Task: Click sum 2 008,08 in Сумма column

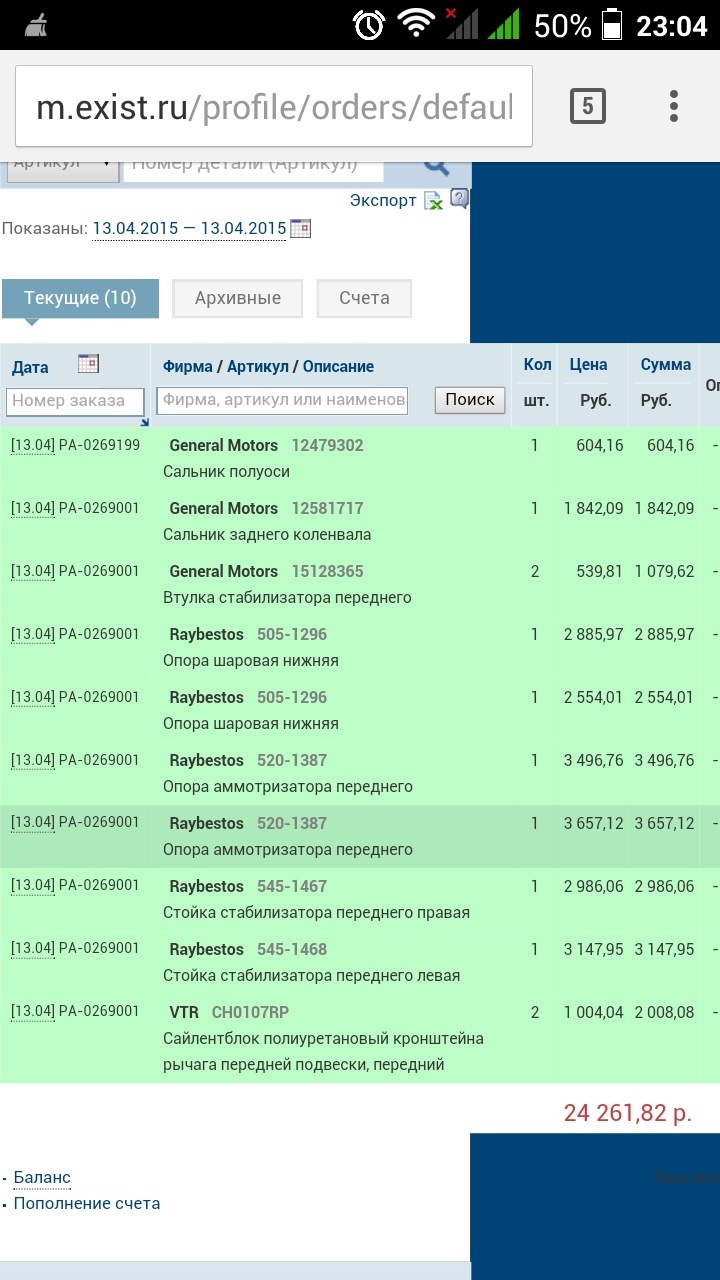Action: 664,1012
